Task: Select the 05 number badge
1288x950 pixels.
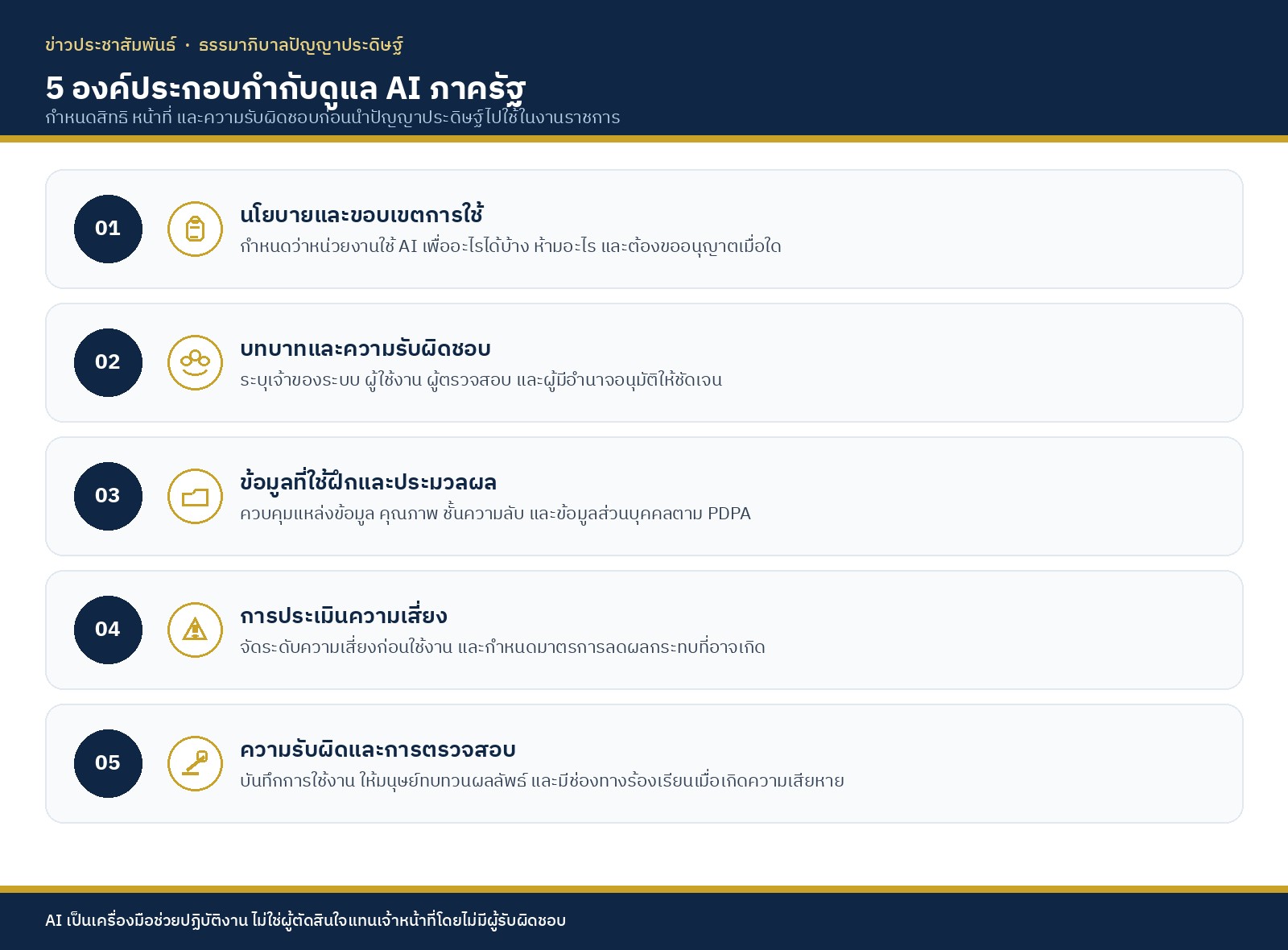Action: pyautogui.click(x=108, y=764)
